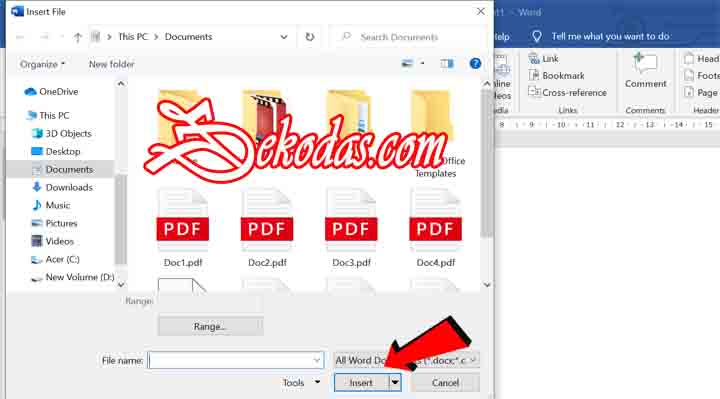The height and width of the screenshot is (399, 720).
Task: Click the Range... button
Action: 210,326
